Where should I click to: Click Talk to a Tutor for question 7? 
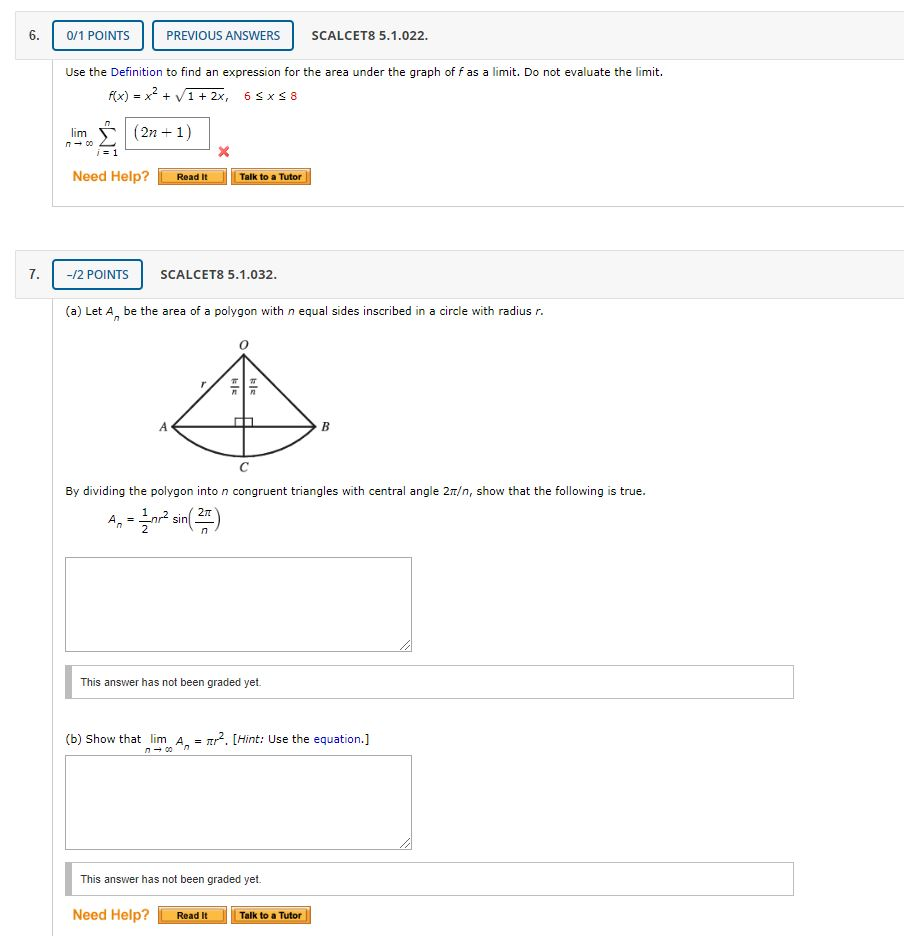pyautogui.click(x=271, y=914)
